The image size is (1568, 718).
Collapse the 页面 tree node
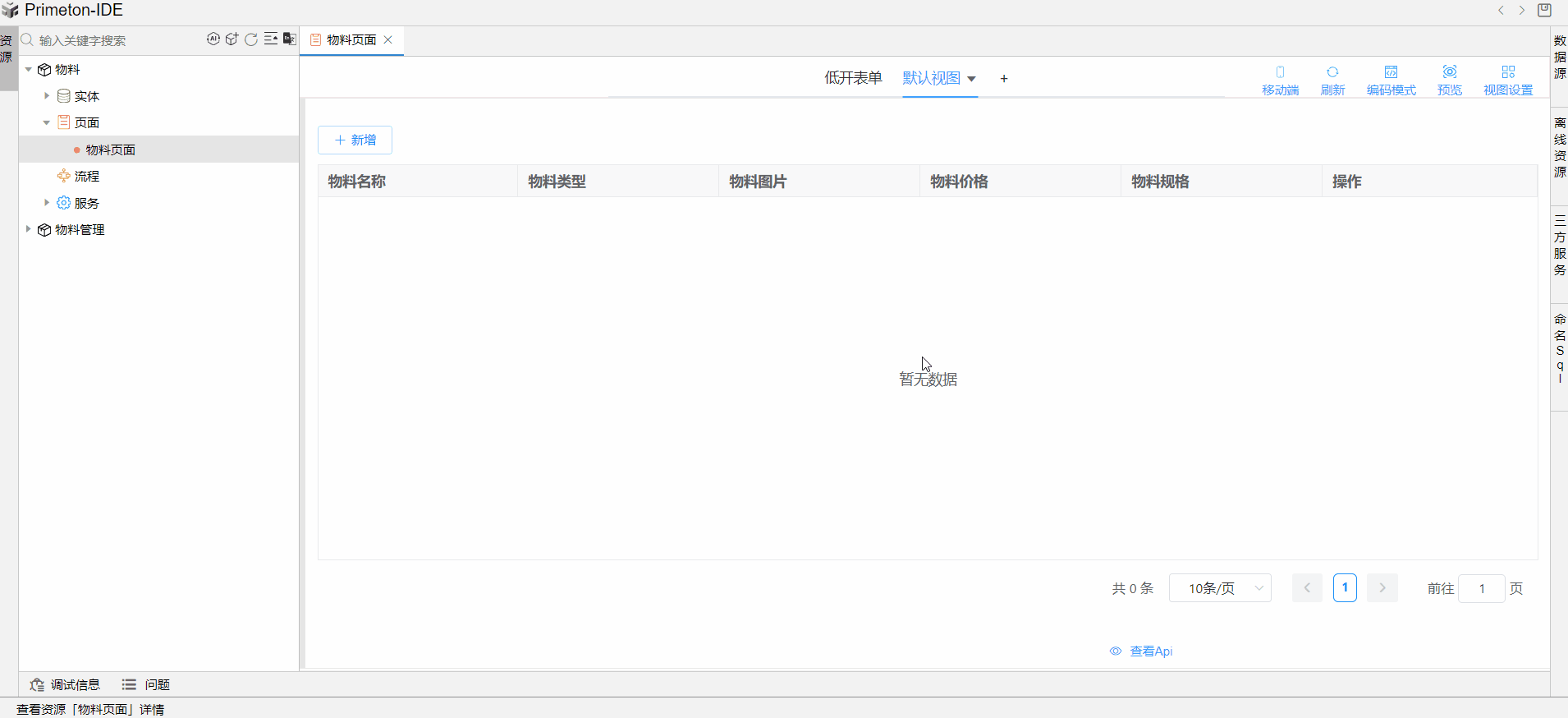click(x=47, y=122)
